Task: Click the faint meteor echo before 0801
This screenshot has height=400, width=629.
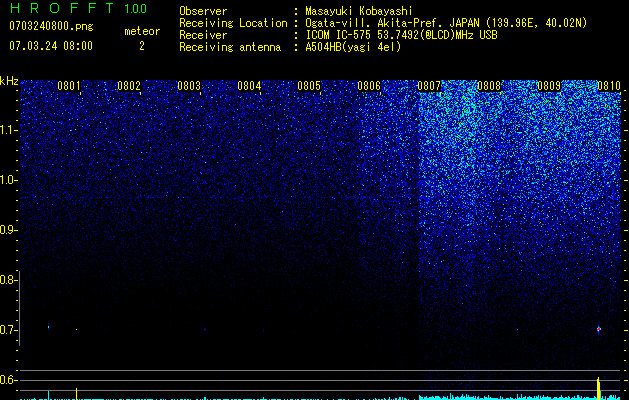Action: tap(49, 327)
